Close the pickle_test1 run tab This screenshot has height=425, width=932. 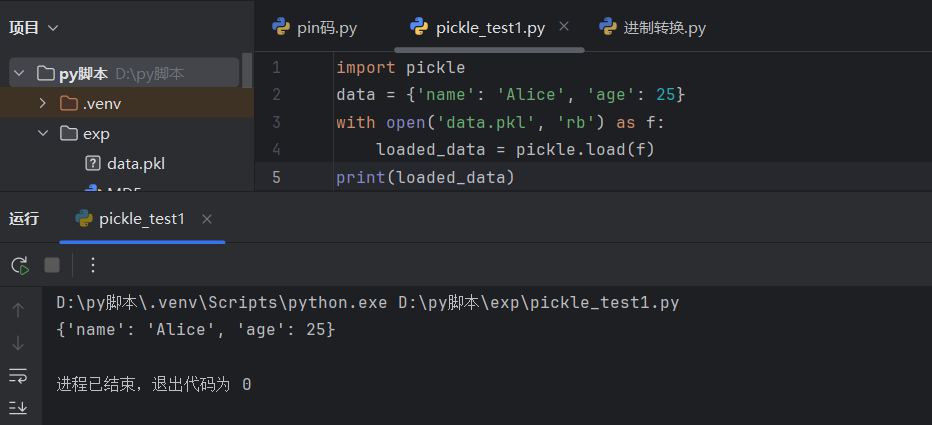pyautogui.click(x=207, y=219)
